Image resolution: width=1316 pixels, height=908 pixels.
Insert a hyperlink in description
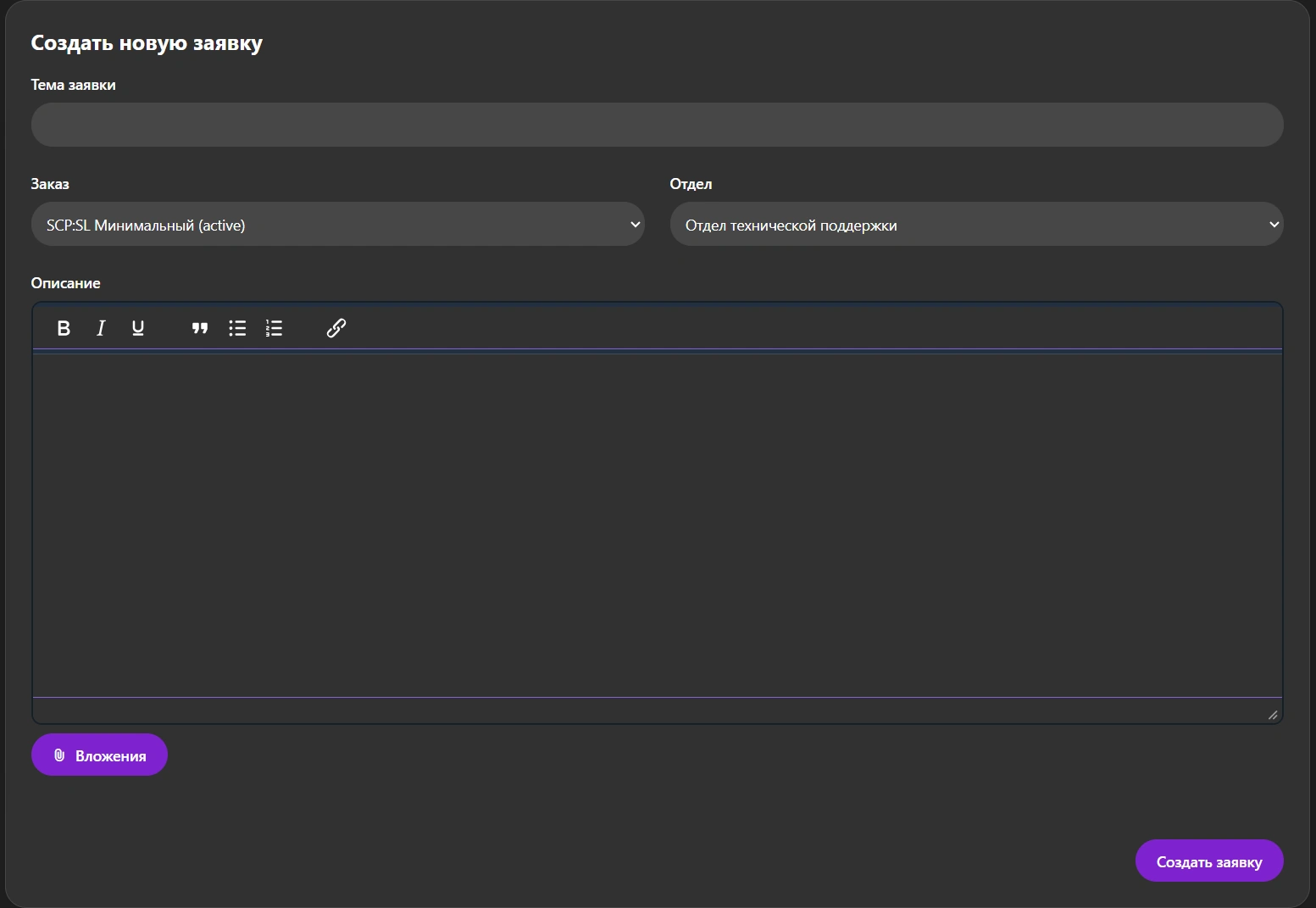point(336,328)
